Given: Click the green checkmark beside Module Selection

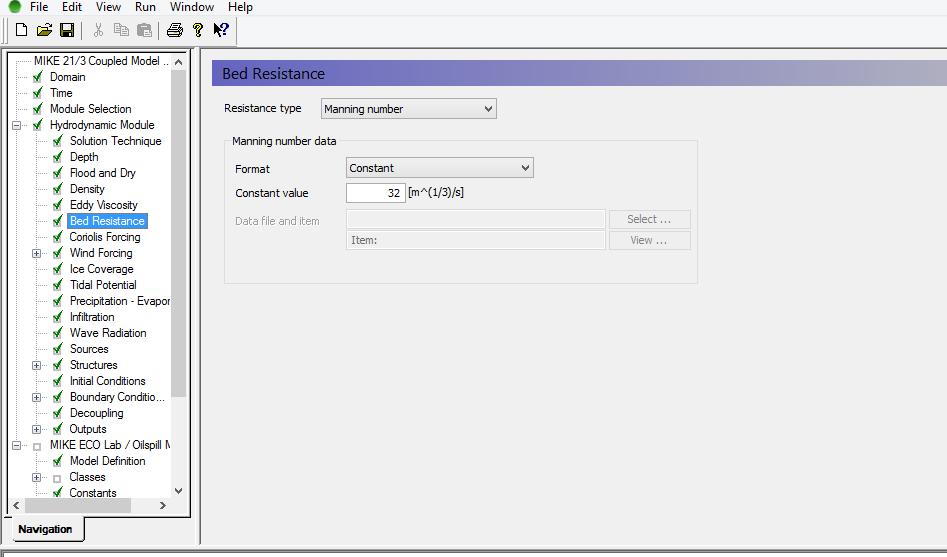Looking at the screenshot, I should pyautogui.click(x=38, y=109).
